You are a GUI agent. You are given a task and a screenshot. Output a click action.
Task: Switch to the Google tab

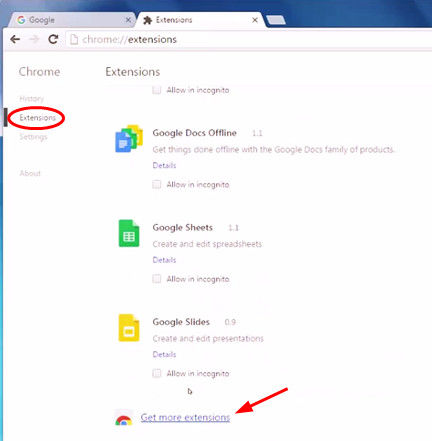point(72,20)
